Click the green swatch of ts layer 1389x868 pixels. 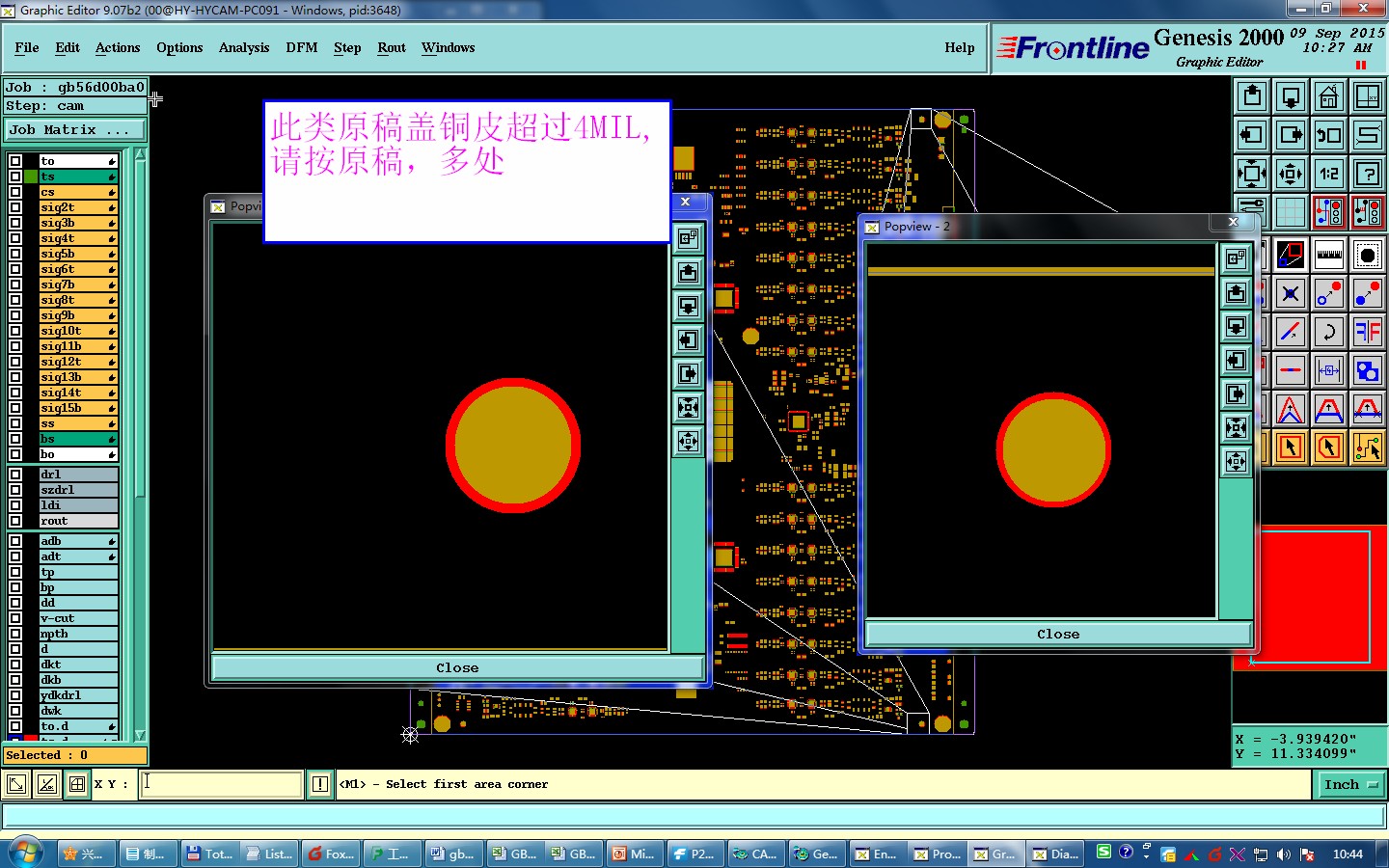tap(31, 176)
